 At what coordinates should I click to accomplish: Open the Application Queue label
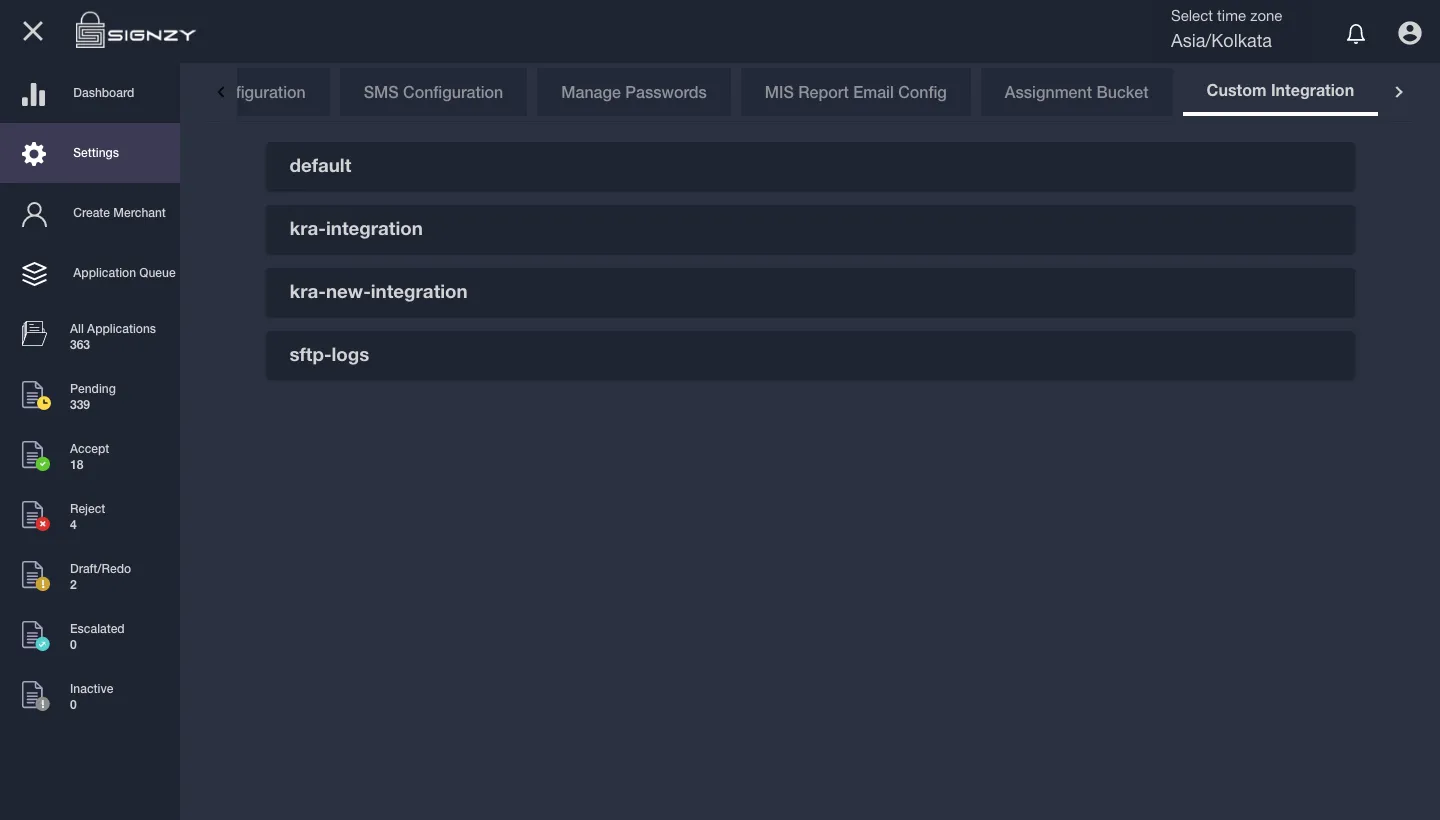coord(124,273)
